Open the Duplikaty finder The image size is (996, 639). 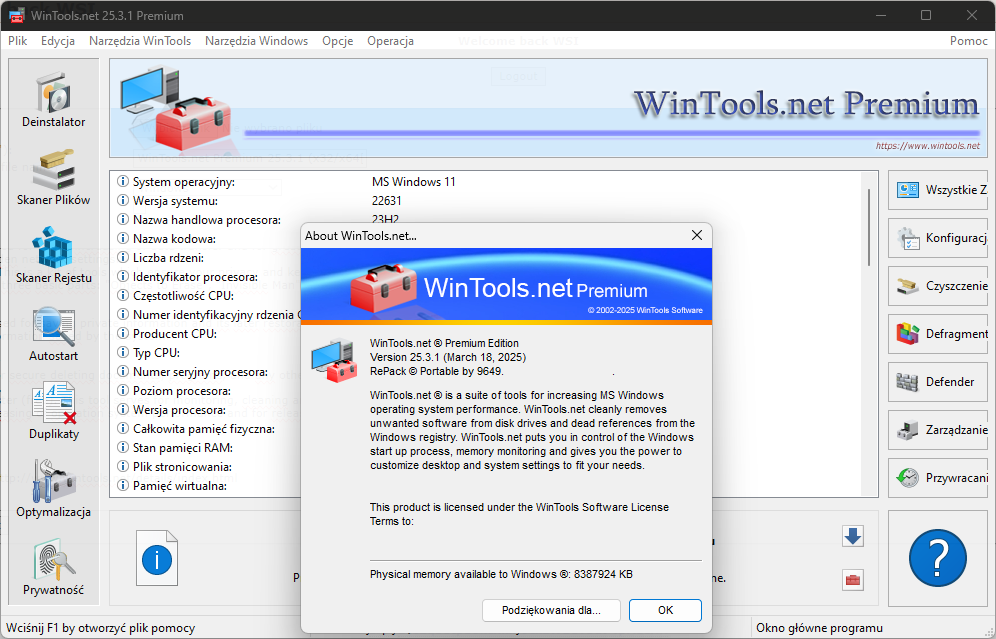click(x=53, y=412)
